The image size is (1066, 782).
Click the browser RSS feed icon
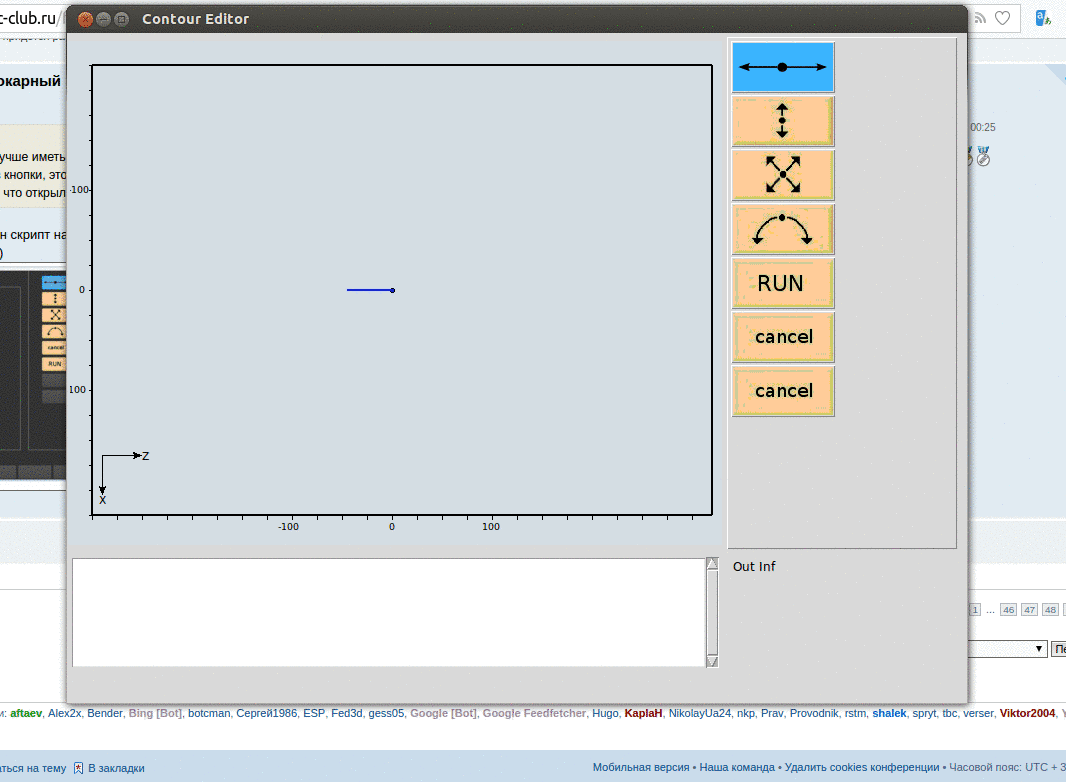pos(980,18)
